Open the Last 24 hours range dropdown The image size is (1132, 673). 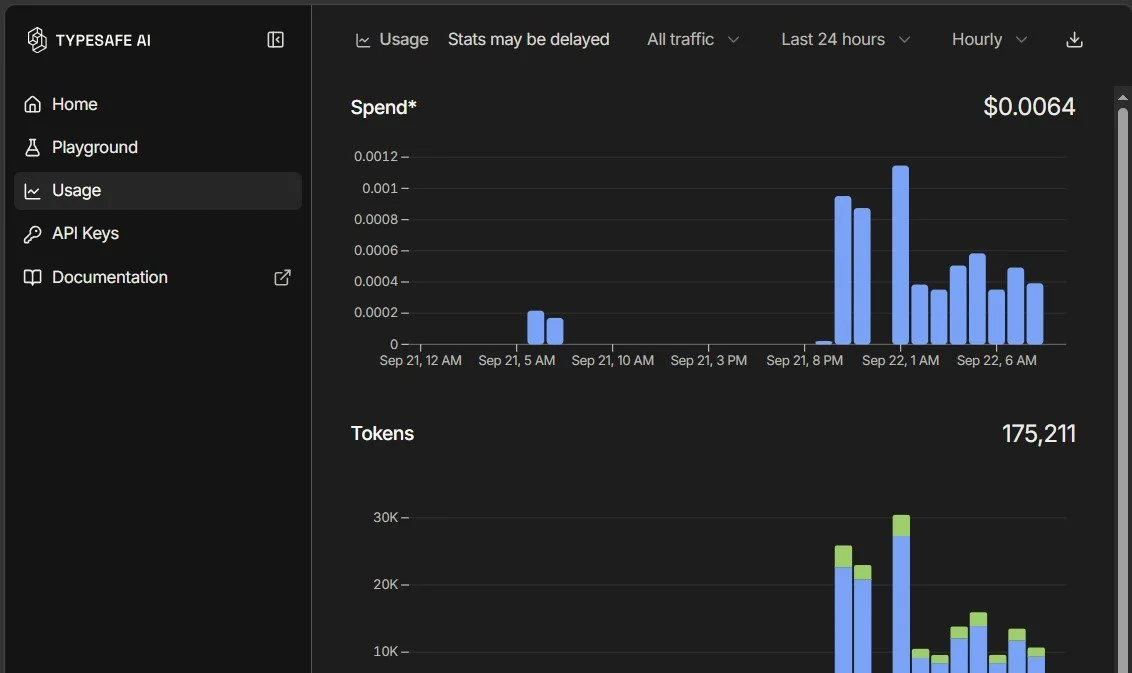coord(845,40)
